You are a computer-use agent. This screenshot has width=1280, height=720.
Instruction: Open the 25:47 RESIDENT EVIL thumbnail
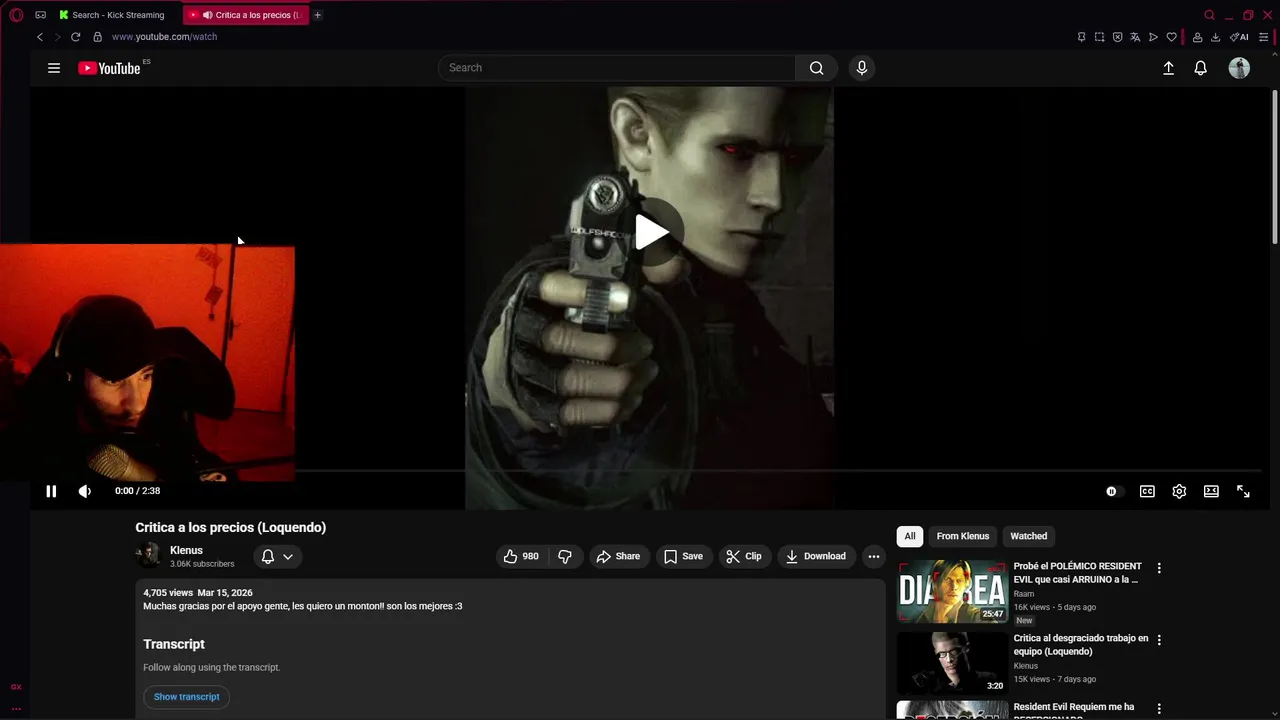[x=952, y=592]
